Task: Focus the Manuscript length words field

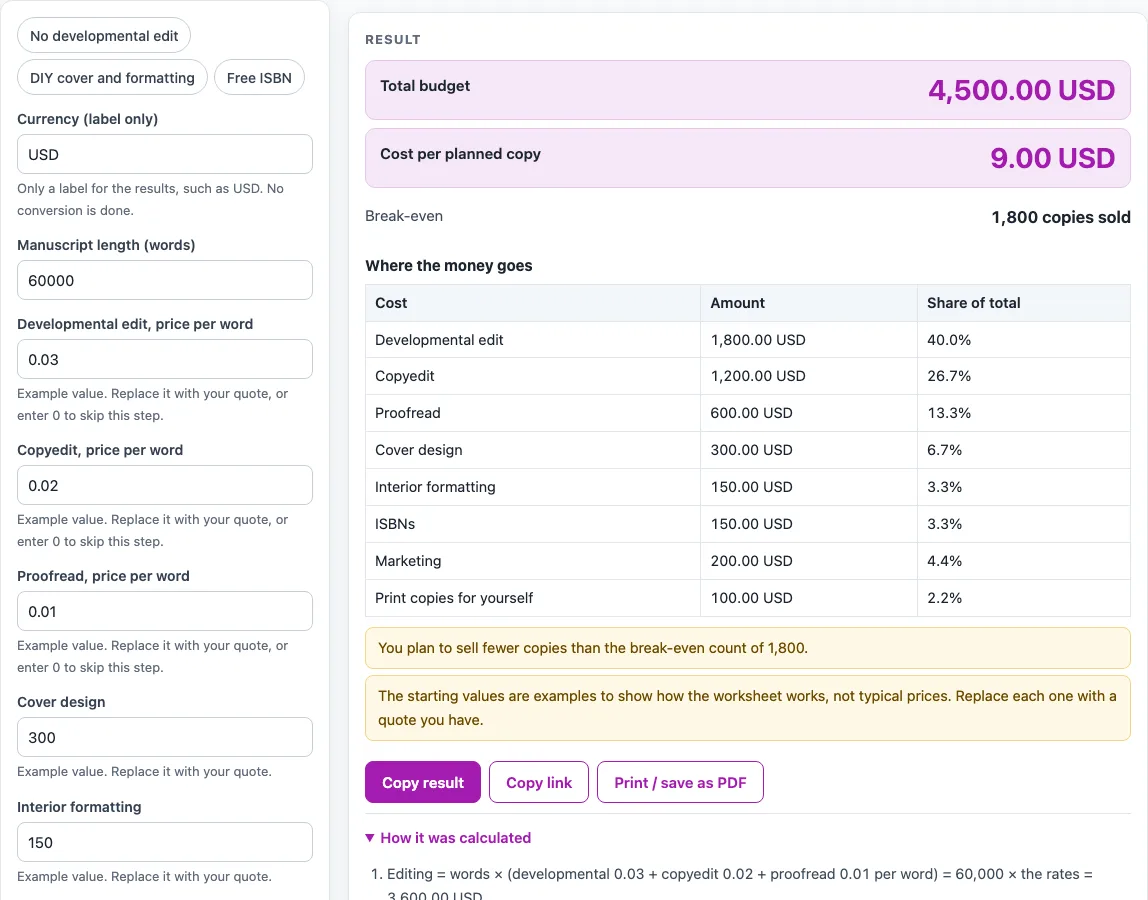Action: click(165, 280)
